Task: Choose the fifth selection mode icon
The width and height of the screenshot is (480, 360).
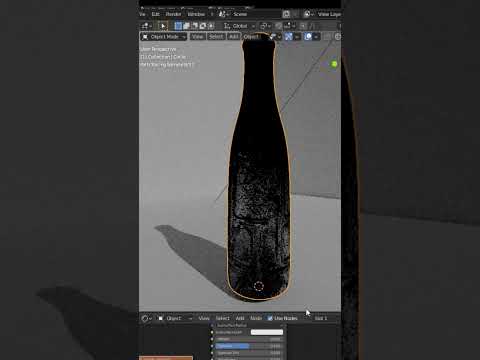Action: pyautogui.click(x=211, y=26)
